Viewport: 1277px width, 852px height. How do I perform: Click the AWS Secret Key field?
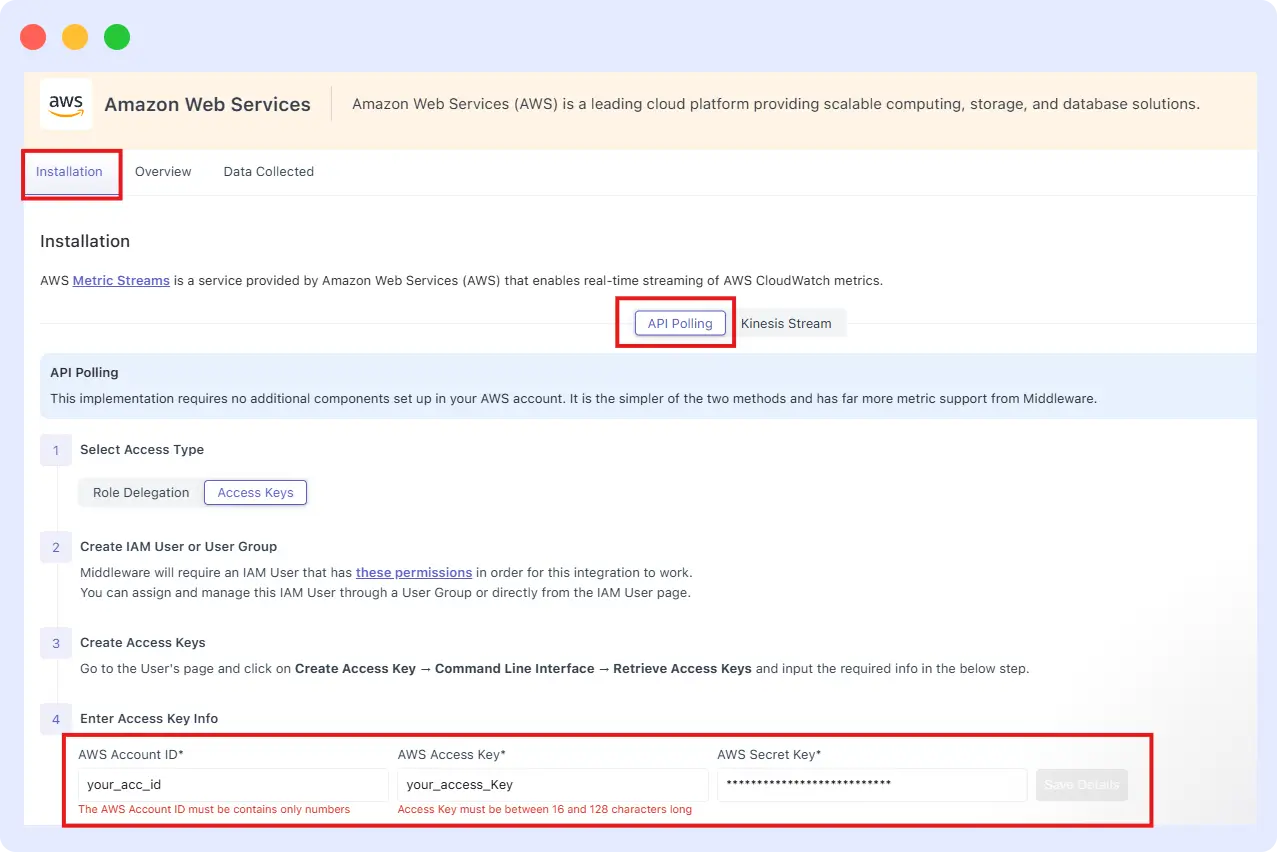tap(872, 785)
